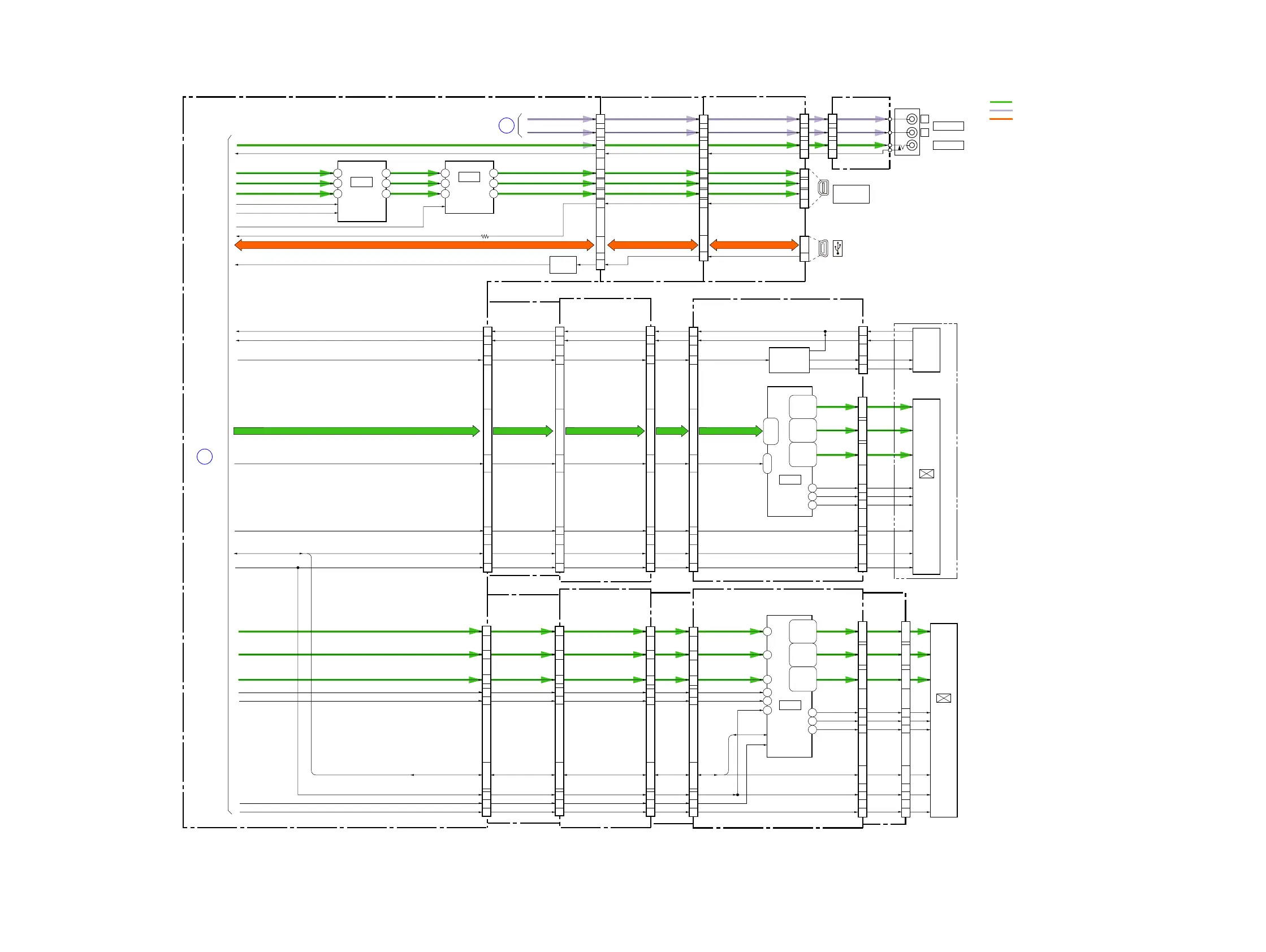The image size is (1266, 952).
Task: Click the resistor zigzag symbol above the orange arrow
Action: [x=485, y=236]
